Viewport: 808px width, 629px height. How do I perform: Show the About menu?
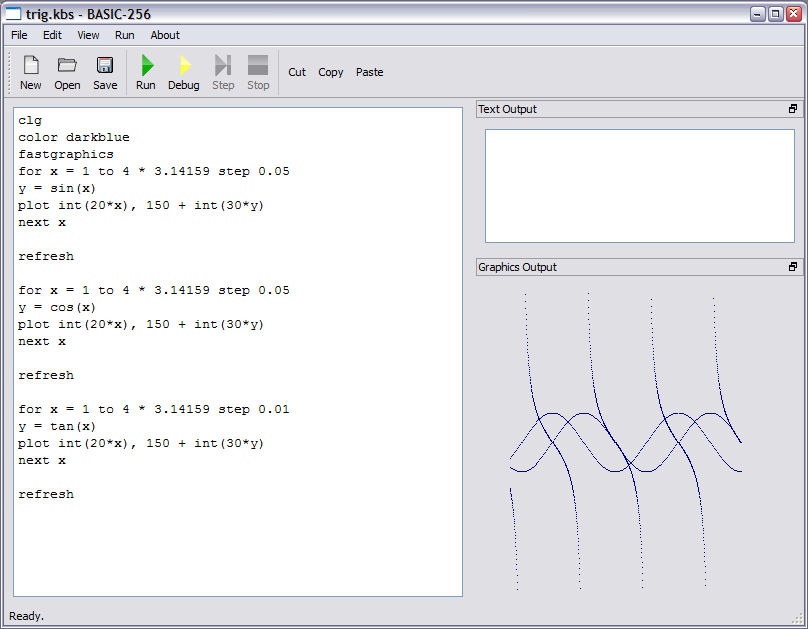[x=165, y=35]
